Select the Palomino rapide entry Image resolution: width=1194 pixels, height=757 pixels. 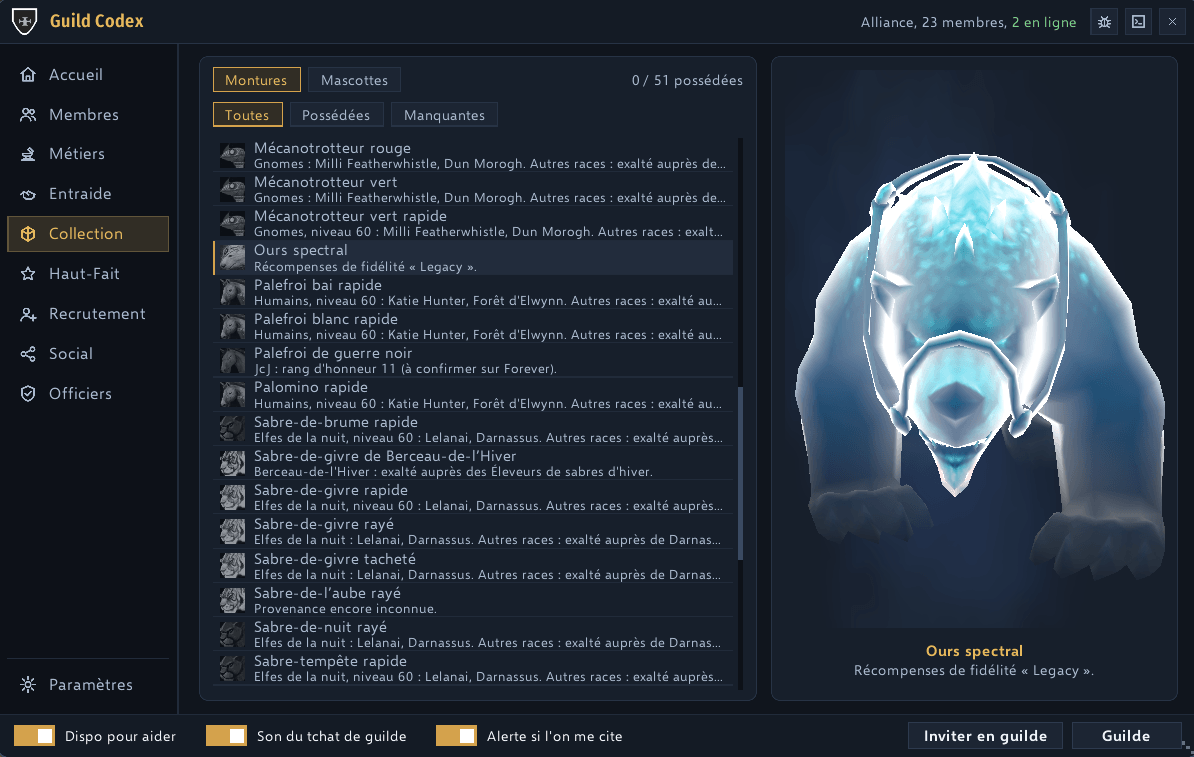pyautogui.click(x=473, y=395)
